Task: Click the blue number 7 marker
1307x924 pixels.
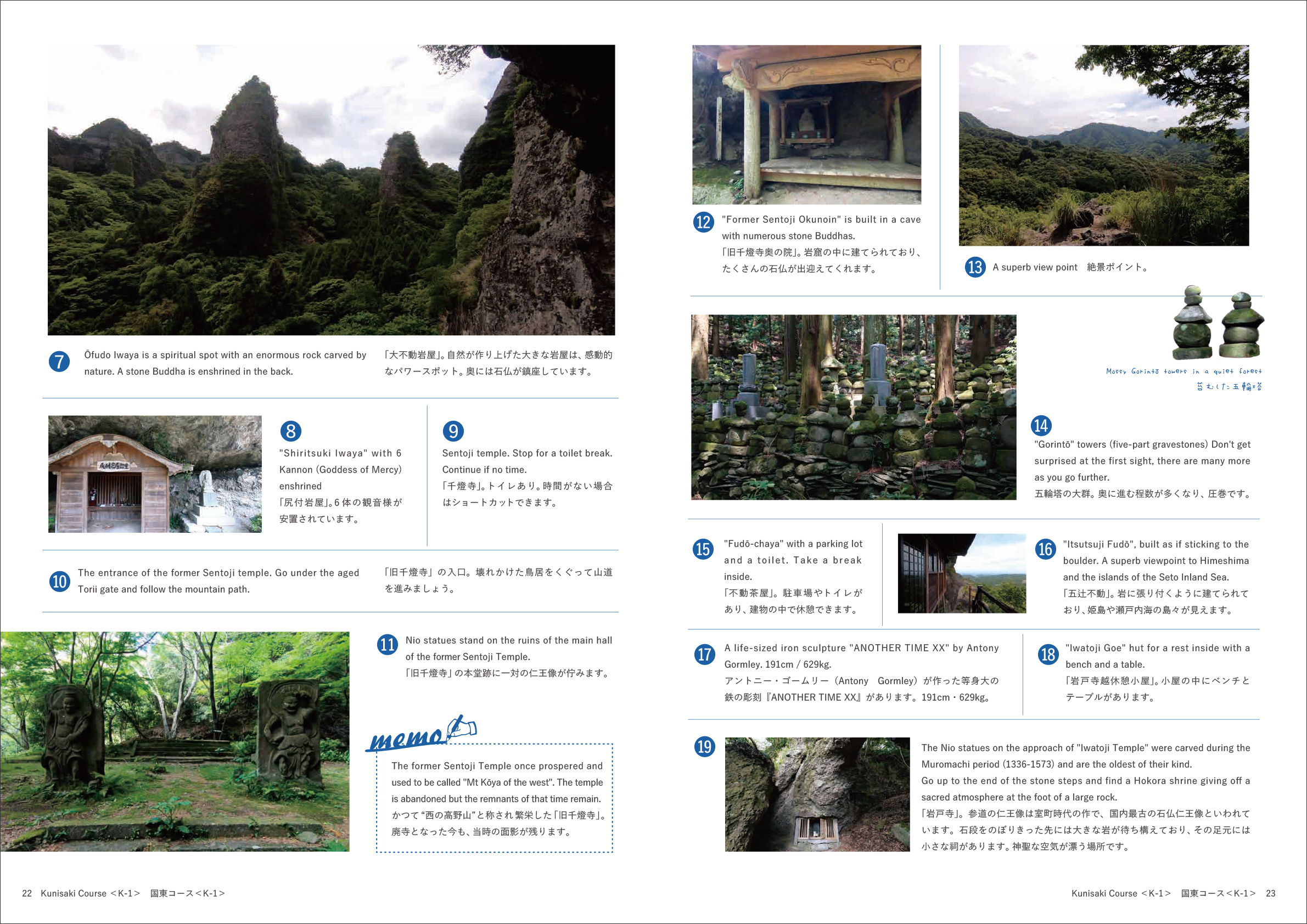Action: point(59,361)
